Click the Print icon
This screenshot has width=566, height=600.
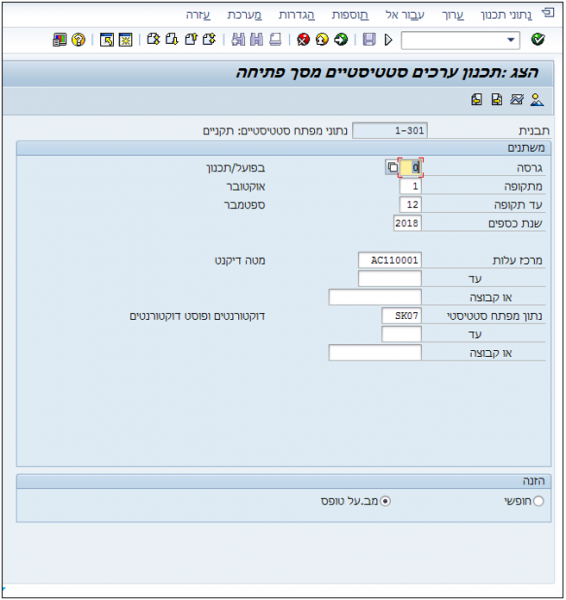click(275, 39)
